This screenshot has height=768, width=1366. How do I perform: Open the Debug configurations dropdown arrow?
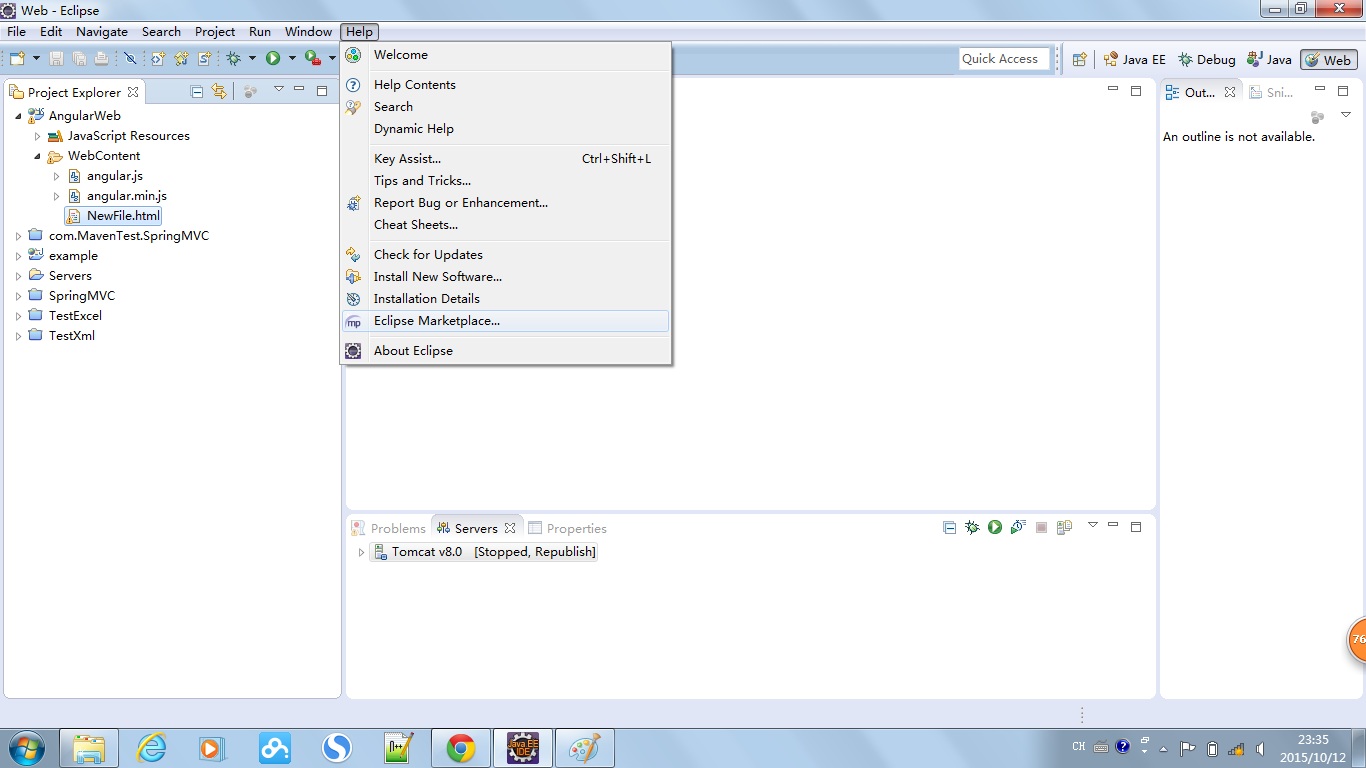(252, 59)
